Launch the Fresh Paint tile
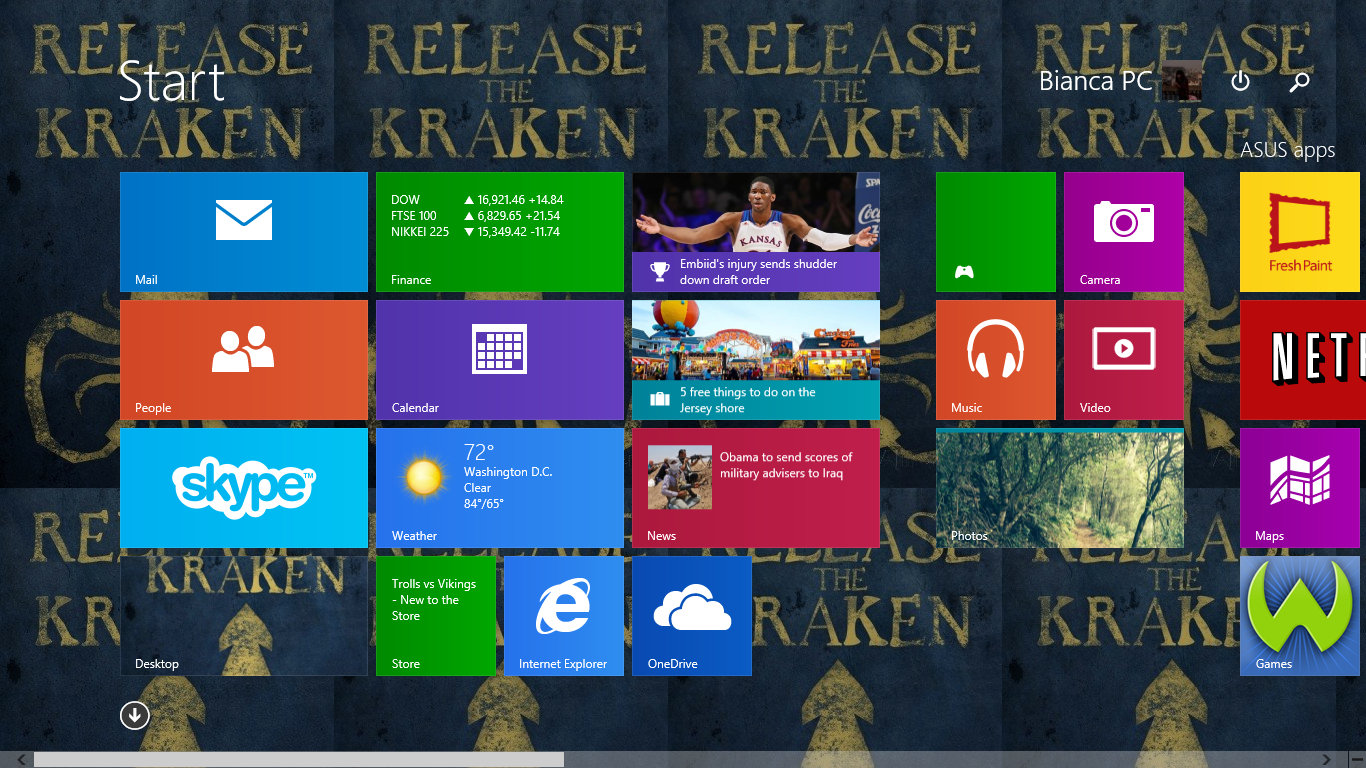 click(x=1300, y=232)
